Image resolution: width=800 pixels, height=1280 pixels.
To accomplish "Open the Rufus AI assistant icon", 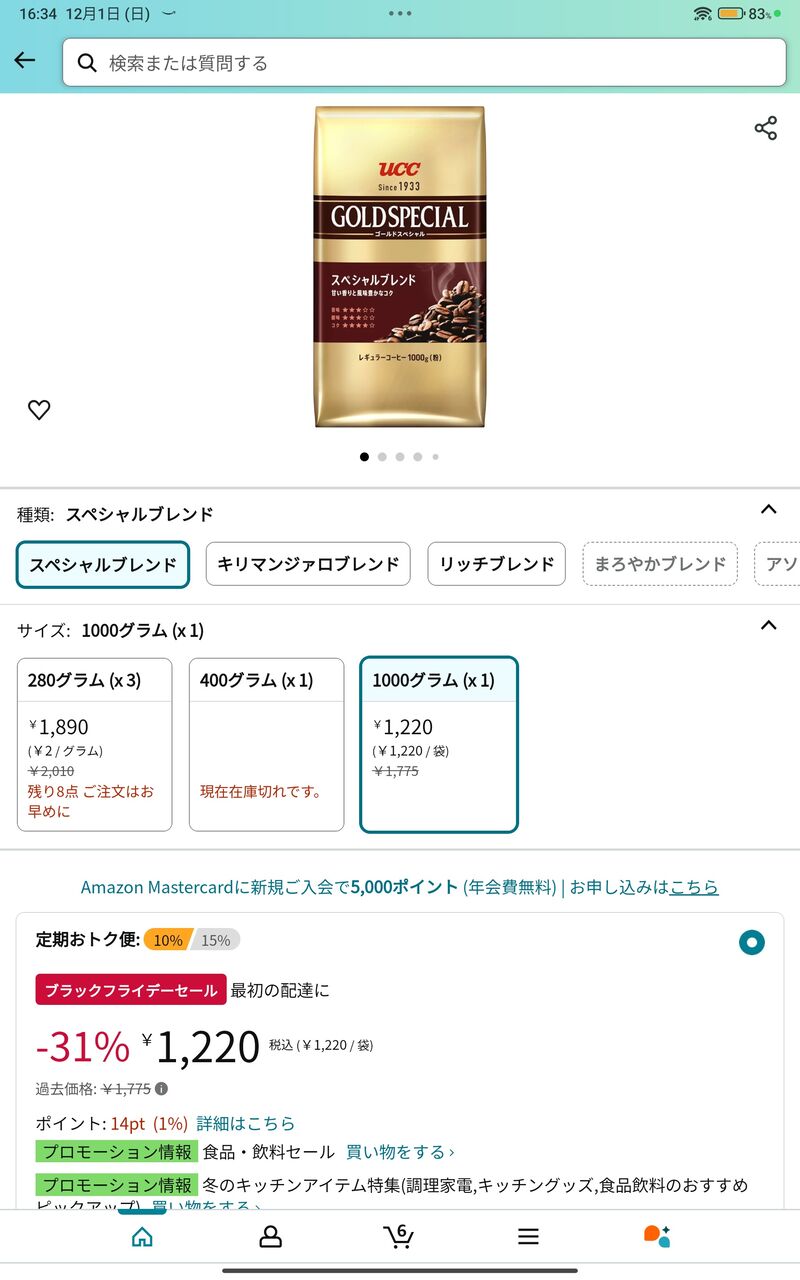I will [x=657, y=1236].
